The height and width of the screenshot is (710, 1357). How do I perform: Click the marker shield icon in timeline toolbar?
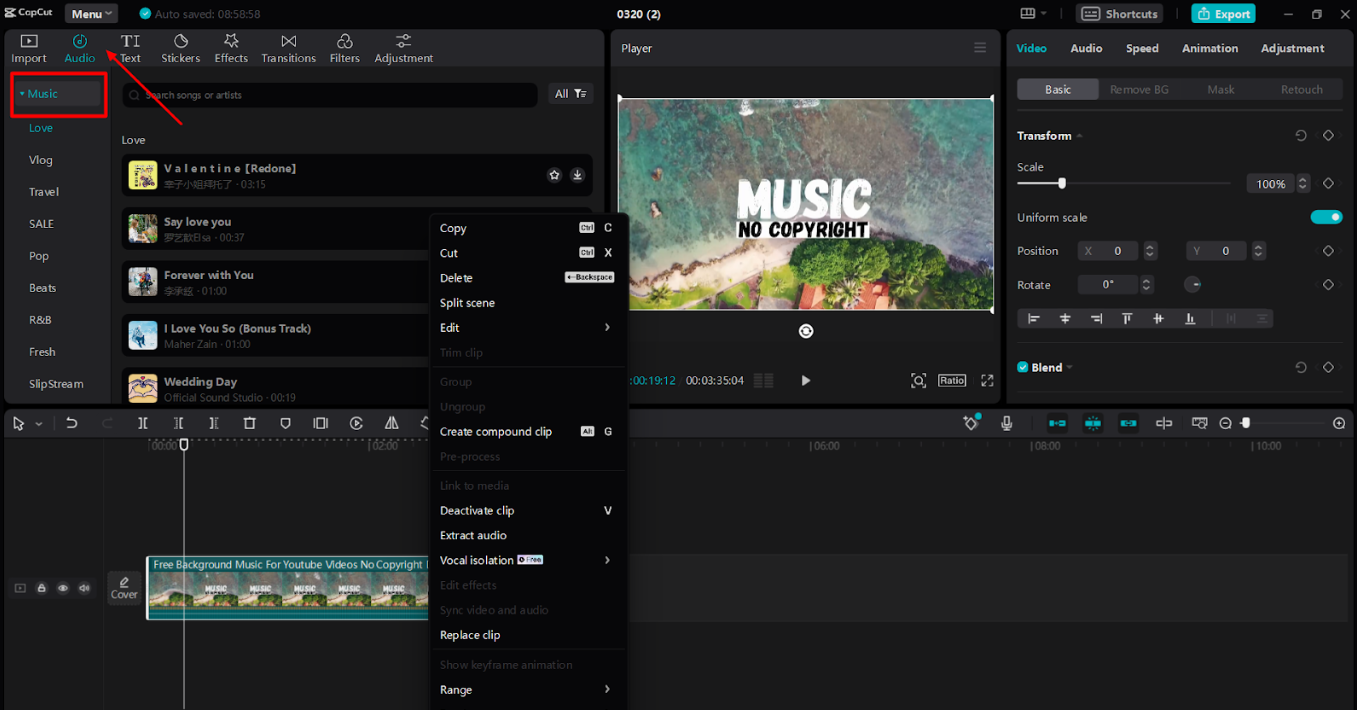pyautogui.click(x=285, y=423)
